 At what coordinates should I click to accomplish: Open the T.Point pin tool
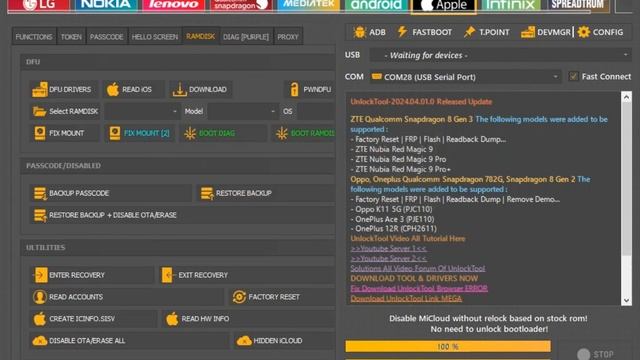[x=486, y=32]
